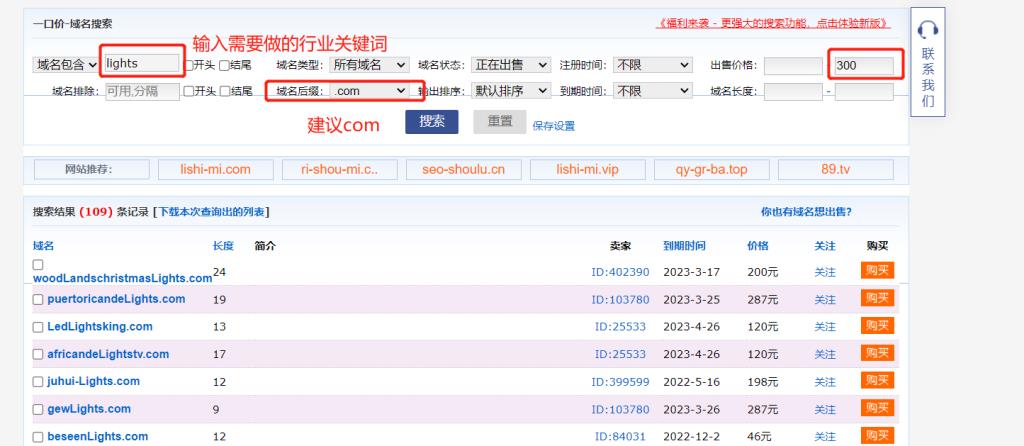Click the 域名排除 input field

point(142,91)
